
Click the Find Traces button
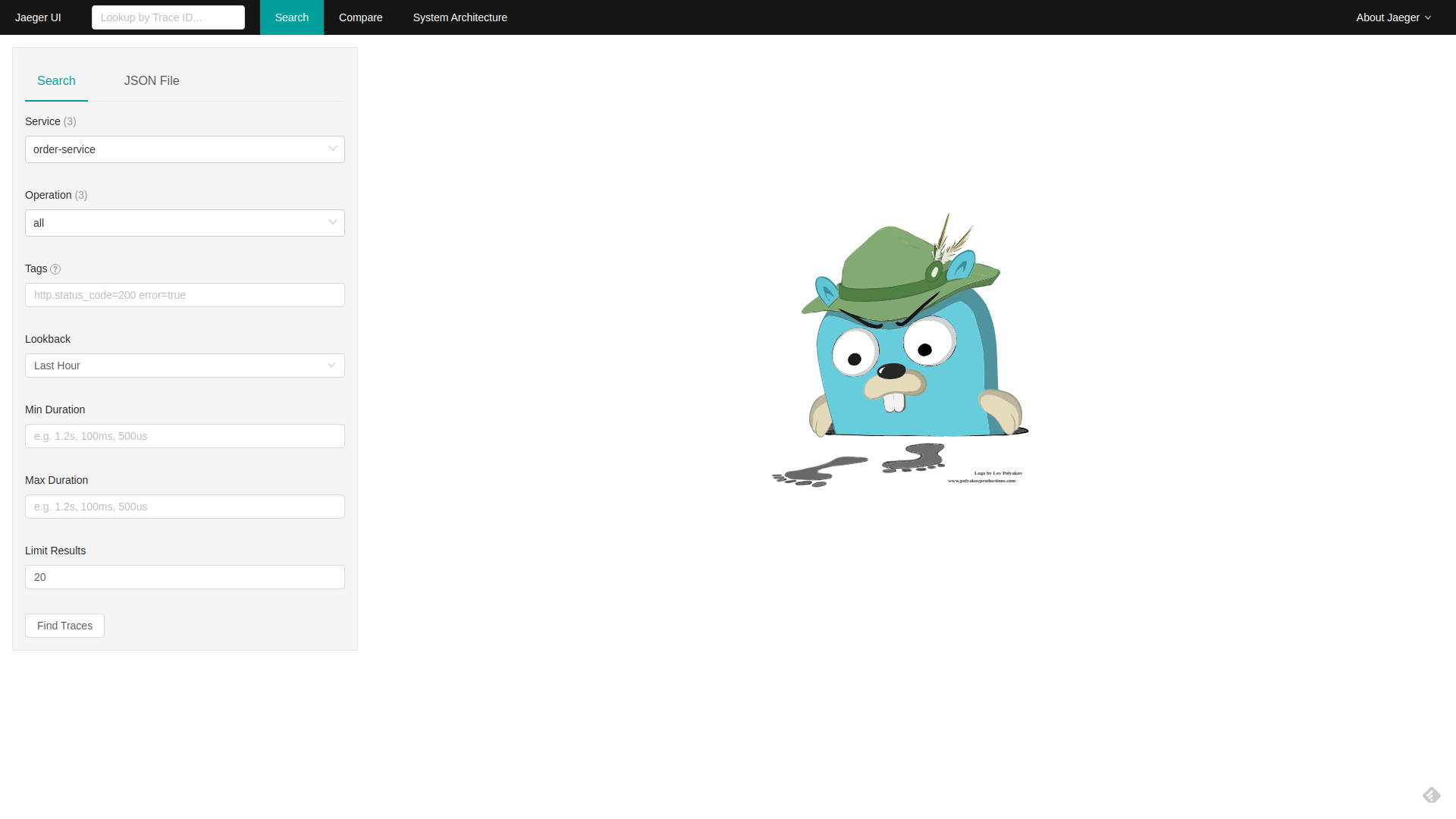pos(64,626)
